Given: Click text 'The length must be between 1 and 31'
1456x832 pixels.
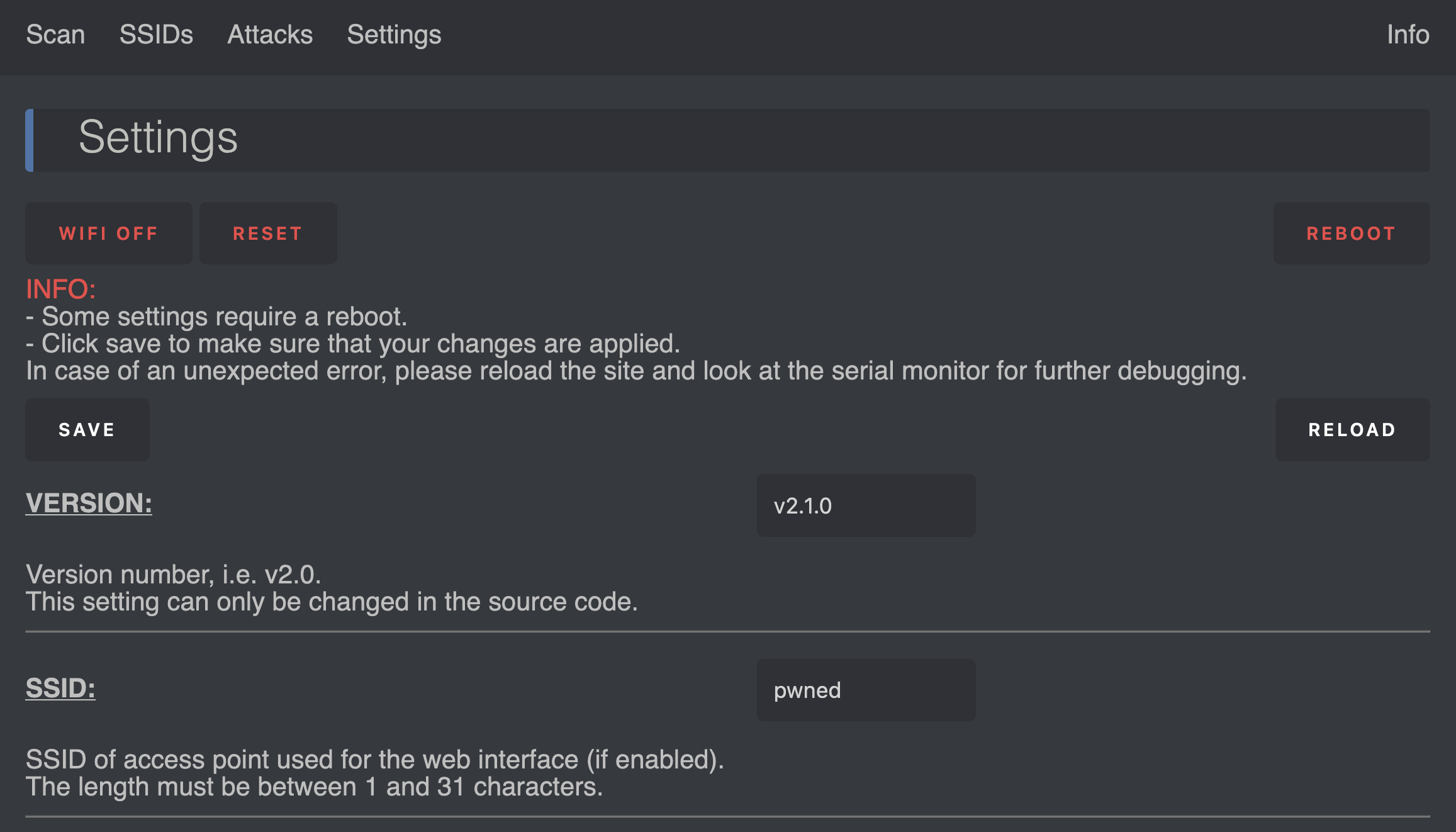Looking at the screenshot, I should pyautogui.click(x=315, y=787).
